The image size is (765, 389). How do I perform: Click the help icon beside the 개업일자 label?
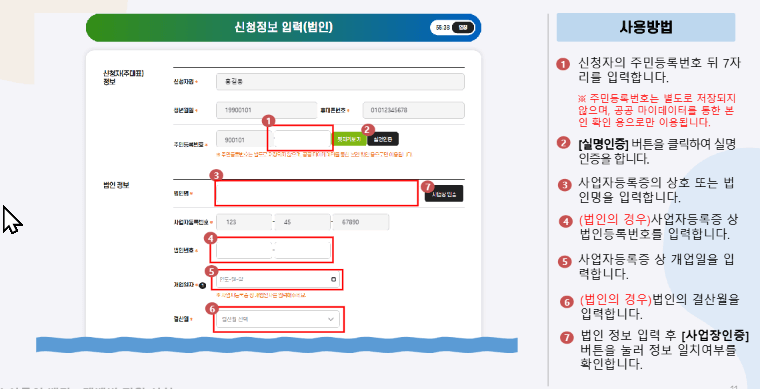pyautogui.click(x=202, y=286)
